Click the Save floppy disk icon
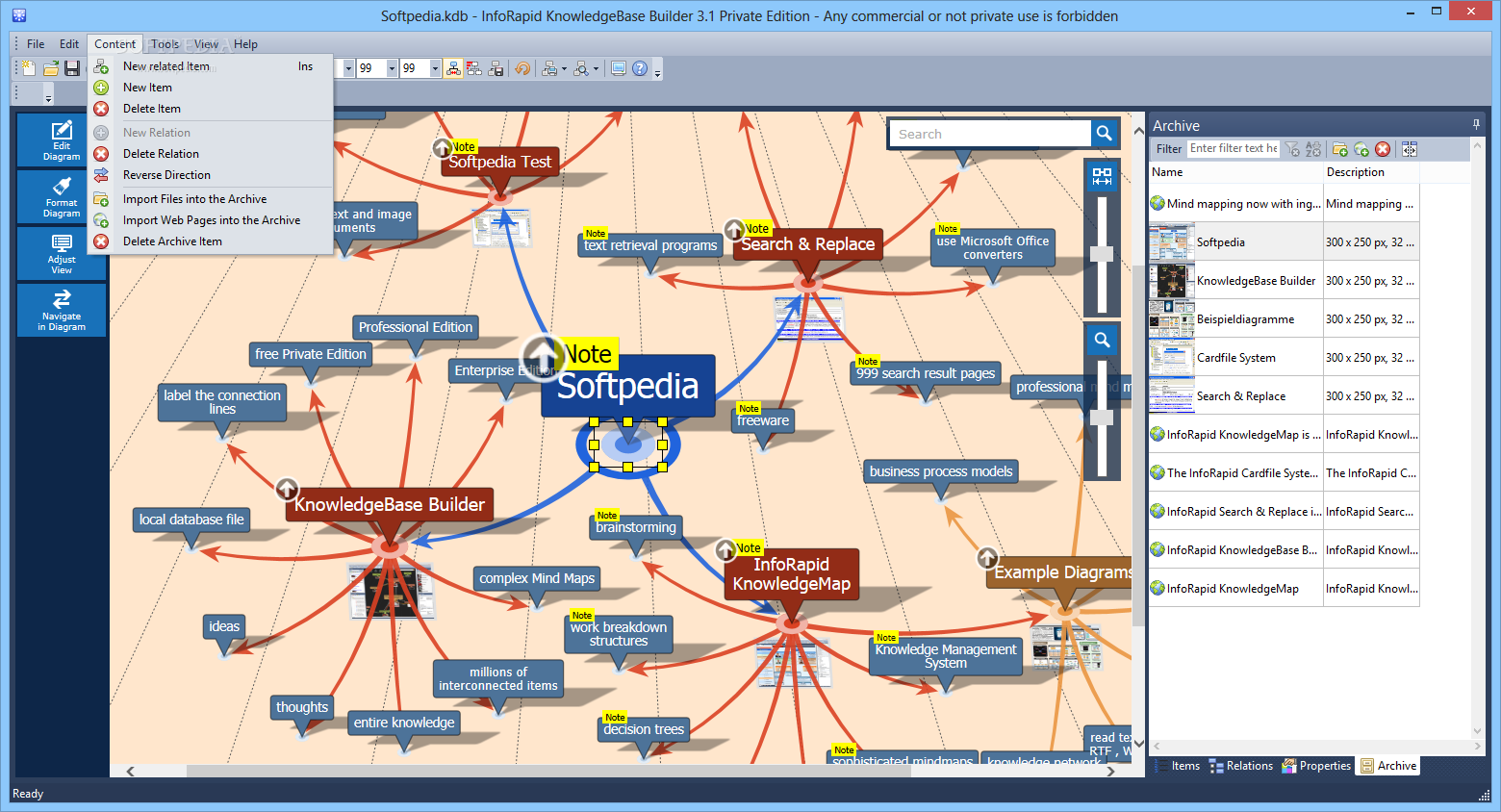This screenshot has height=812, width=1501. click(72, 68)
